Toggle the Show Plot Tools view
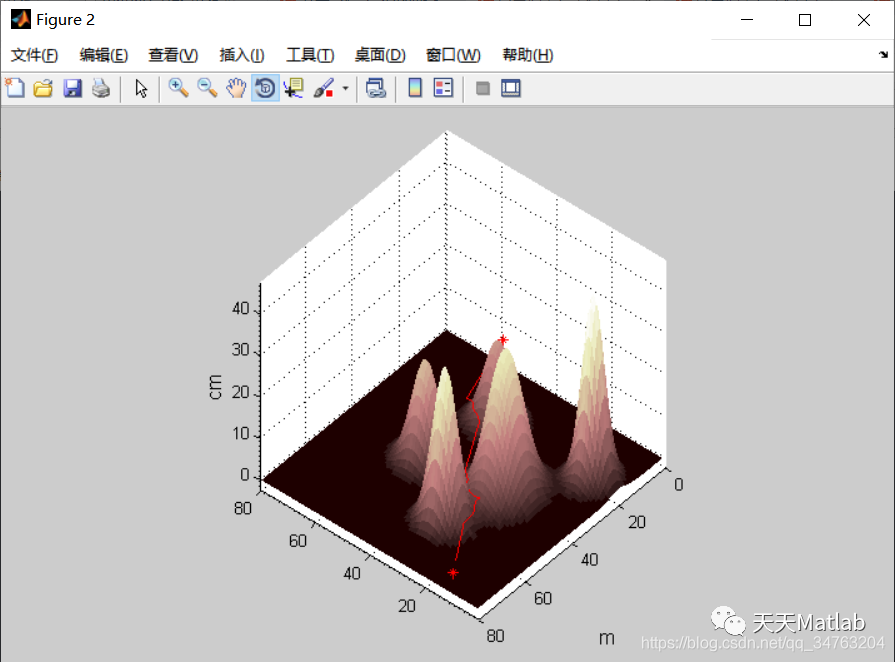 (x=509, y=88)
